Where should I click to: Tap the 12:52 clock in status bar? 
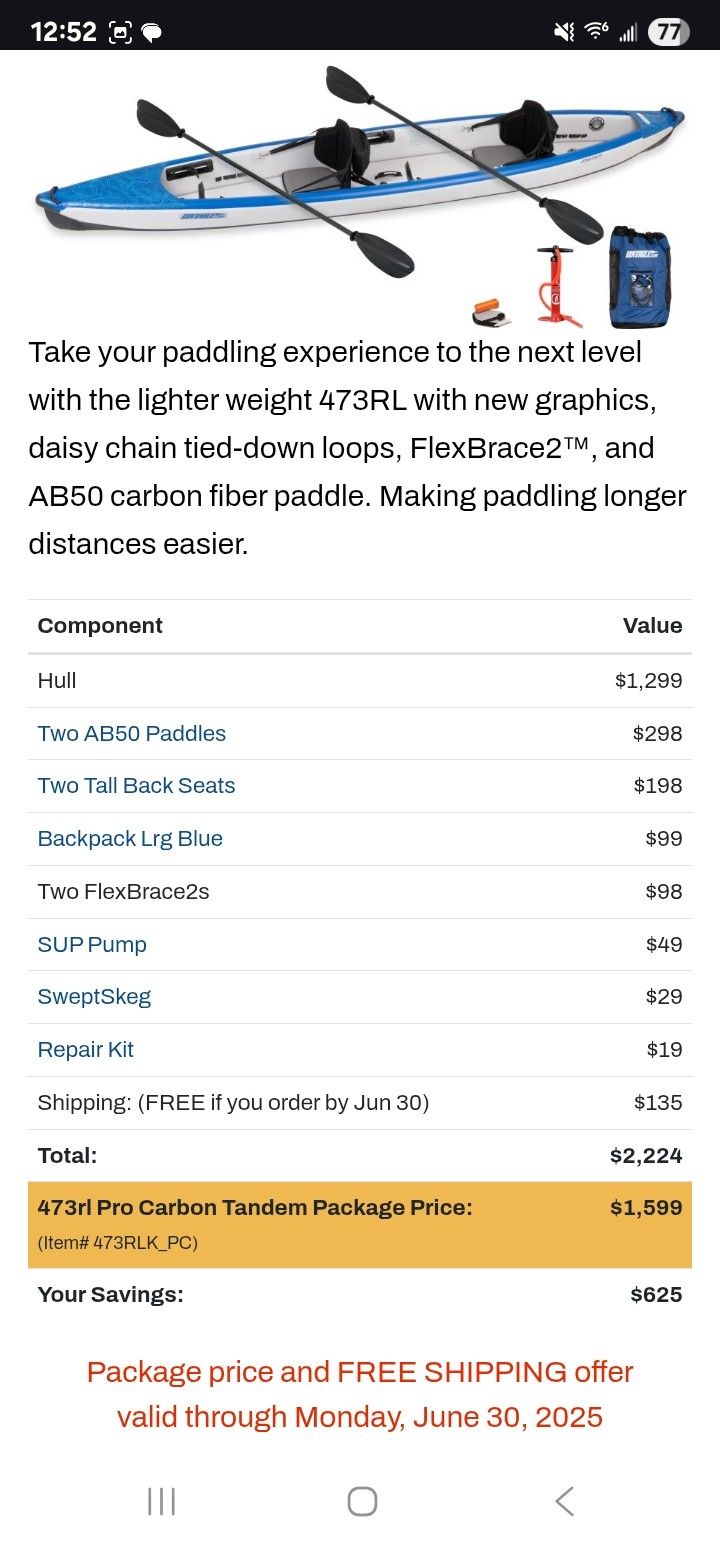coord(63,32)
